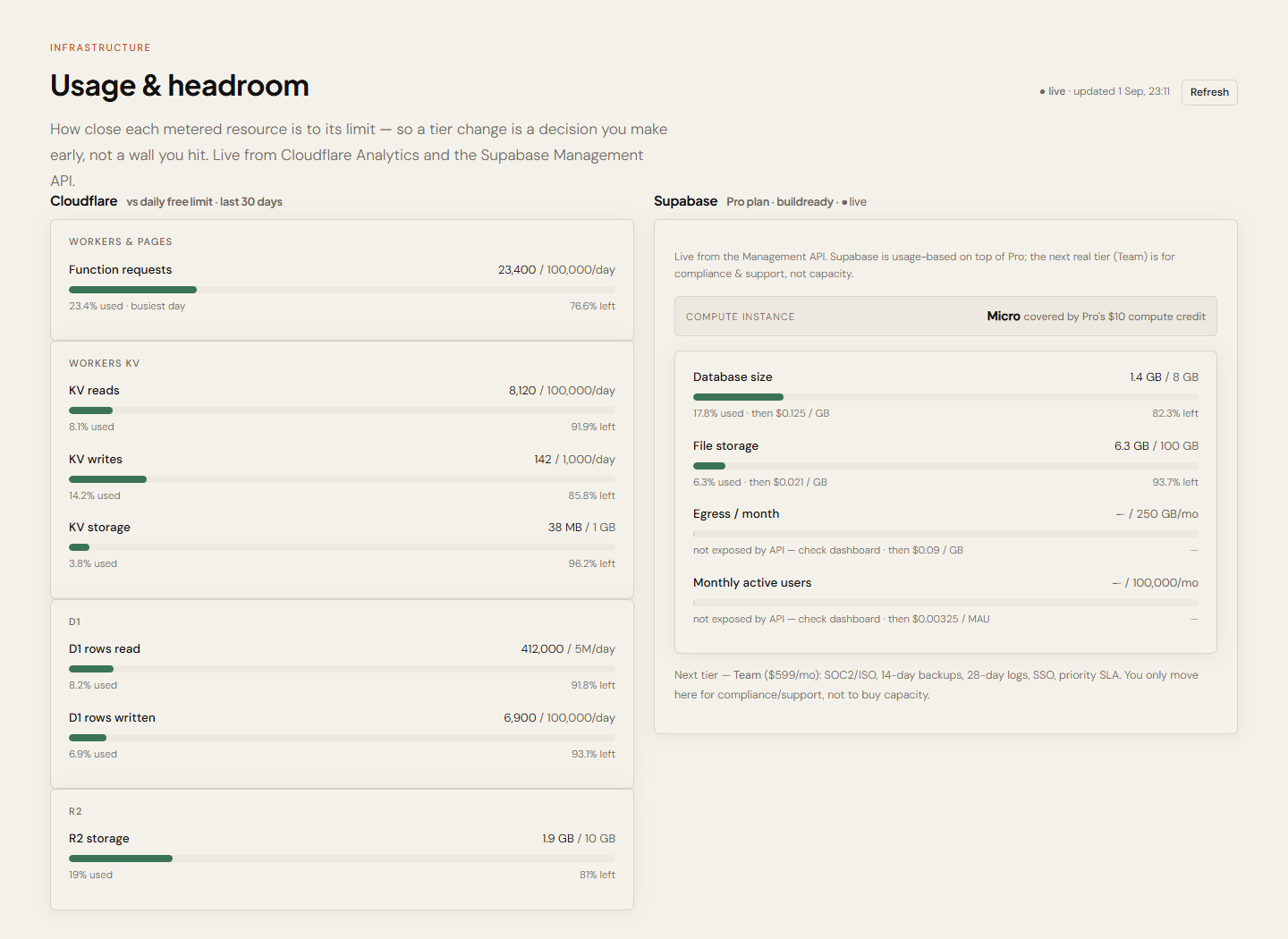Click the "live · updated 1 Sep, 23:11" status
The width and height of the screenshot is (1288, 939).
pyautogui.click(x=1105, y=91)
